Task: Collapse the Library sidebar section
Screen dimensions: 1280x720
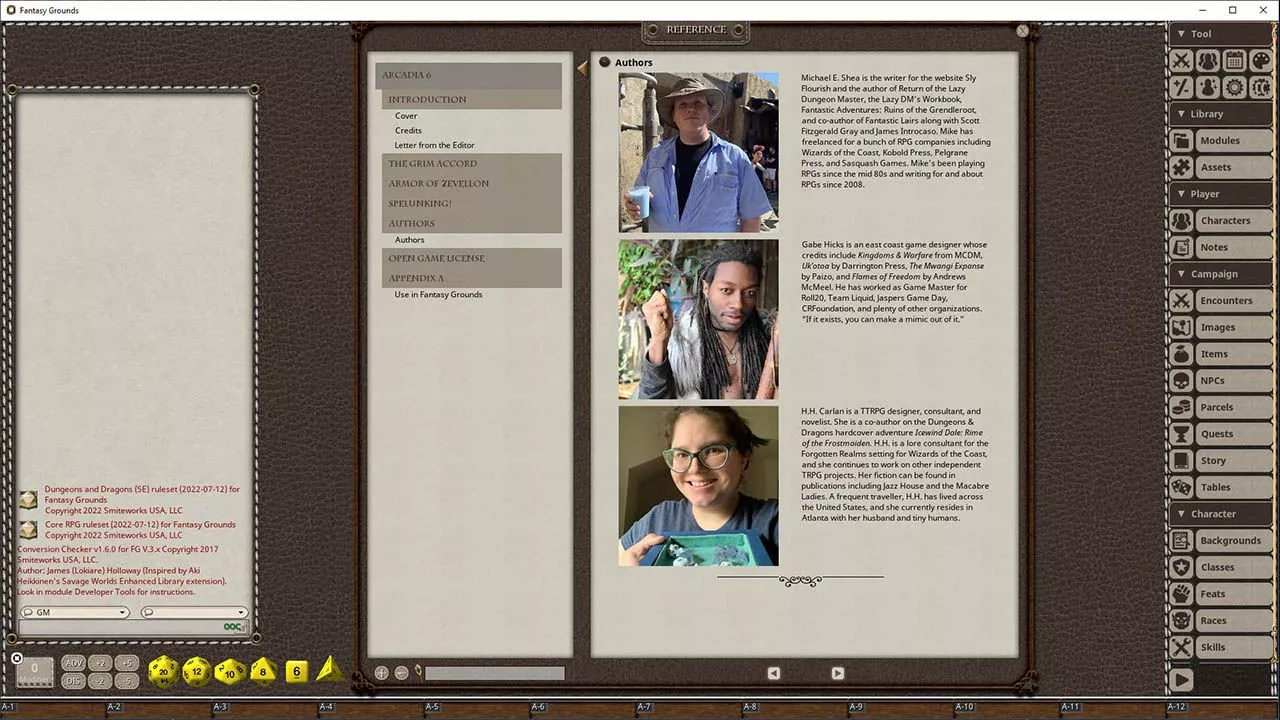Action: click(x=1221, y=114)
